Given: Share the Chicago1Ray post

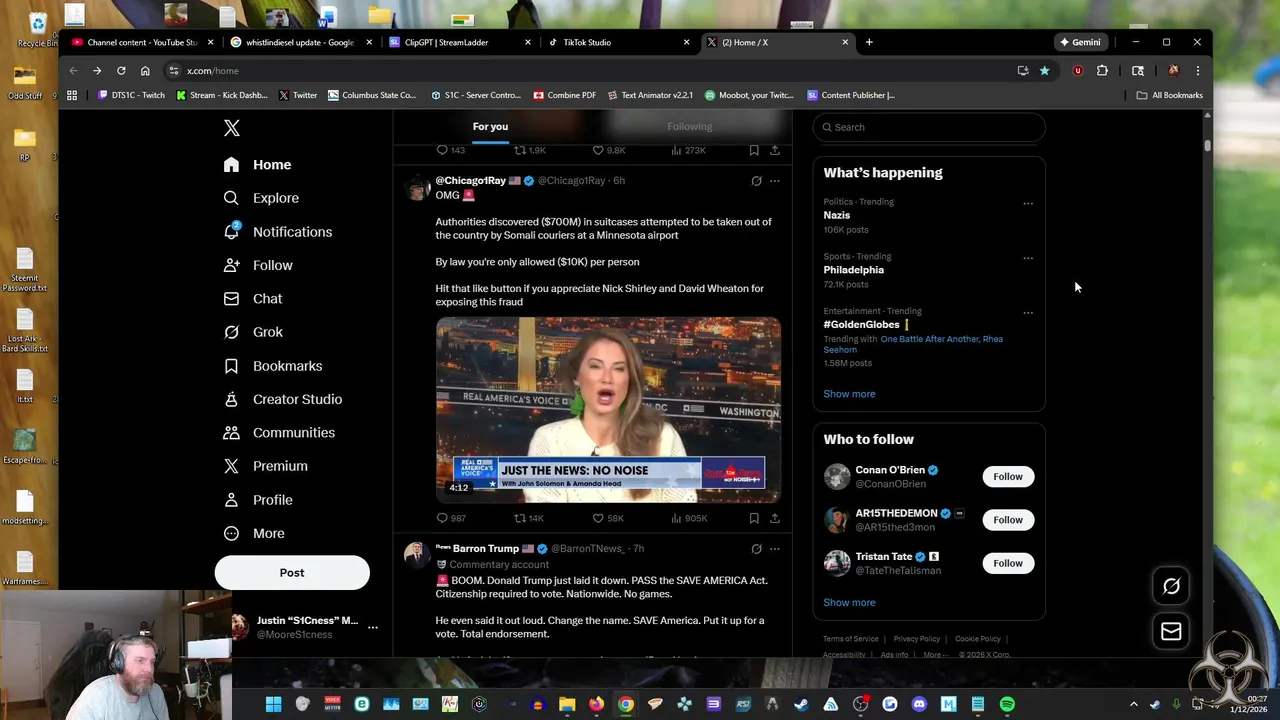Looking at the screenshot, I should point(774,518).
